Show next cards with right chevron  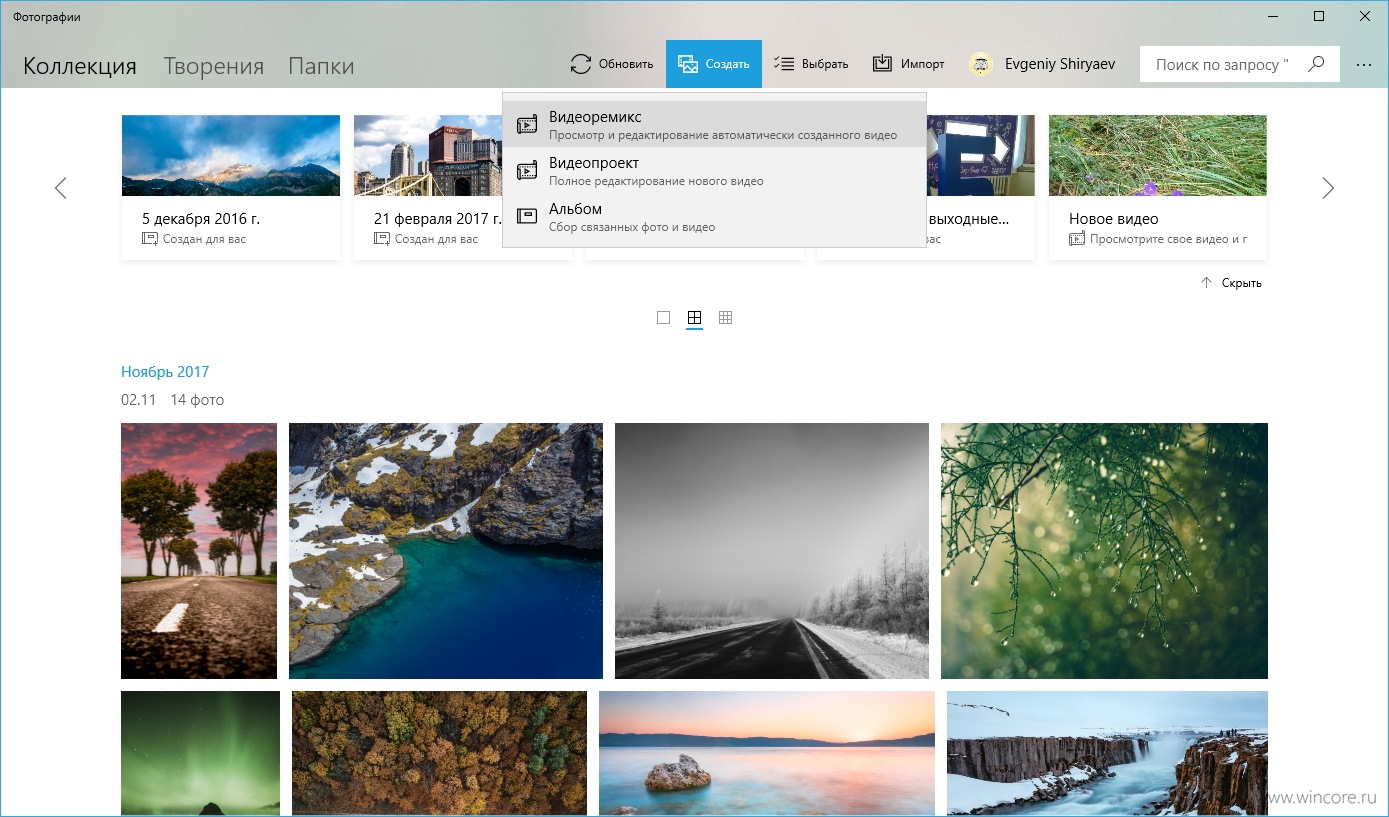tap(1328, 188)
